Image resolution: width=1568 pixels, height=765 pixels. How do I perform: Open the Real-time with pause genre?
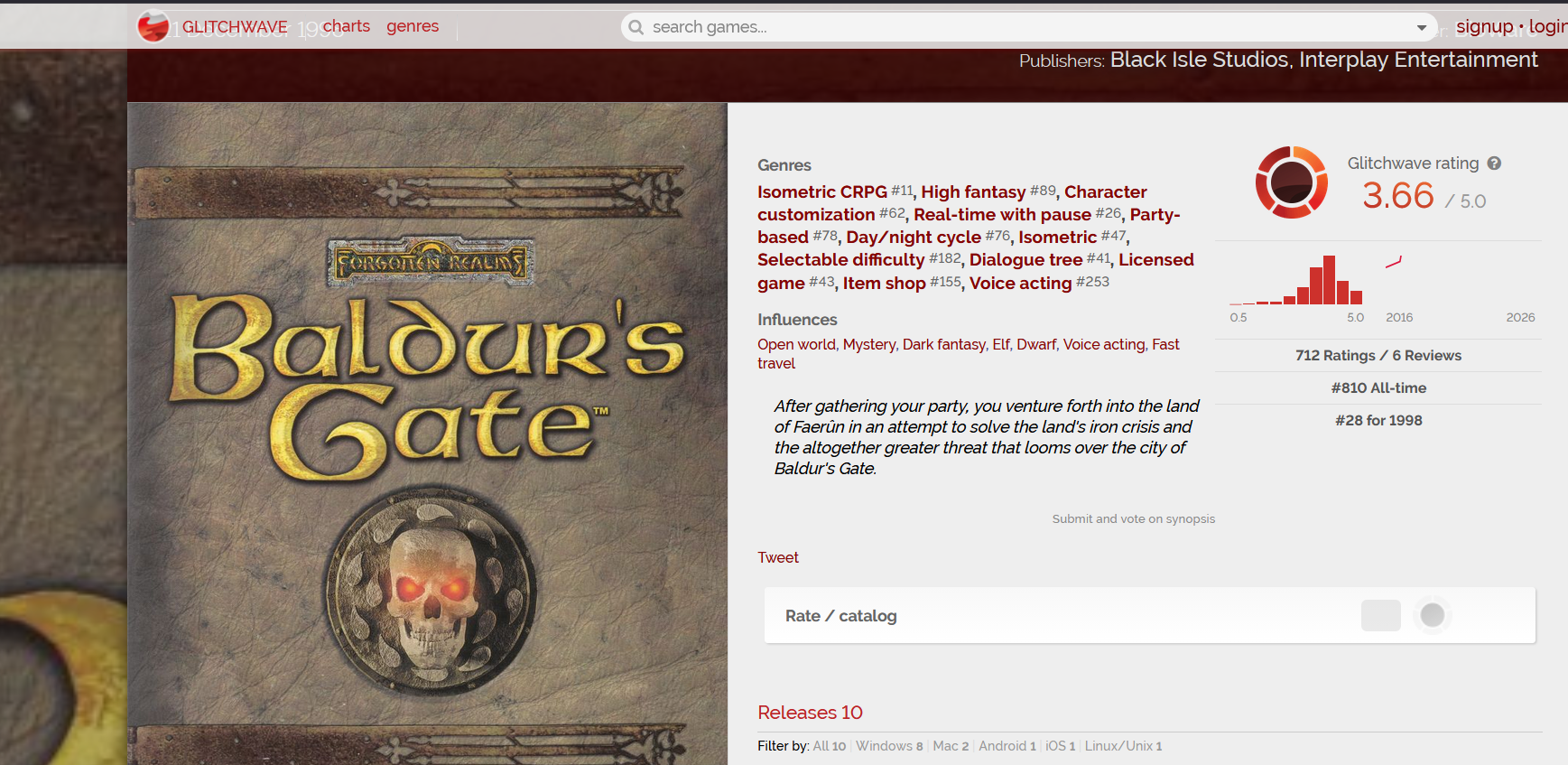click(1002, 214)
